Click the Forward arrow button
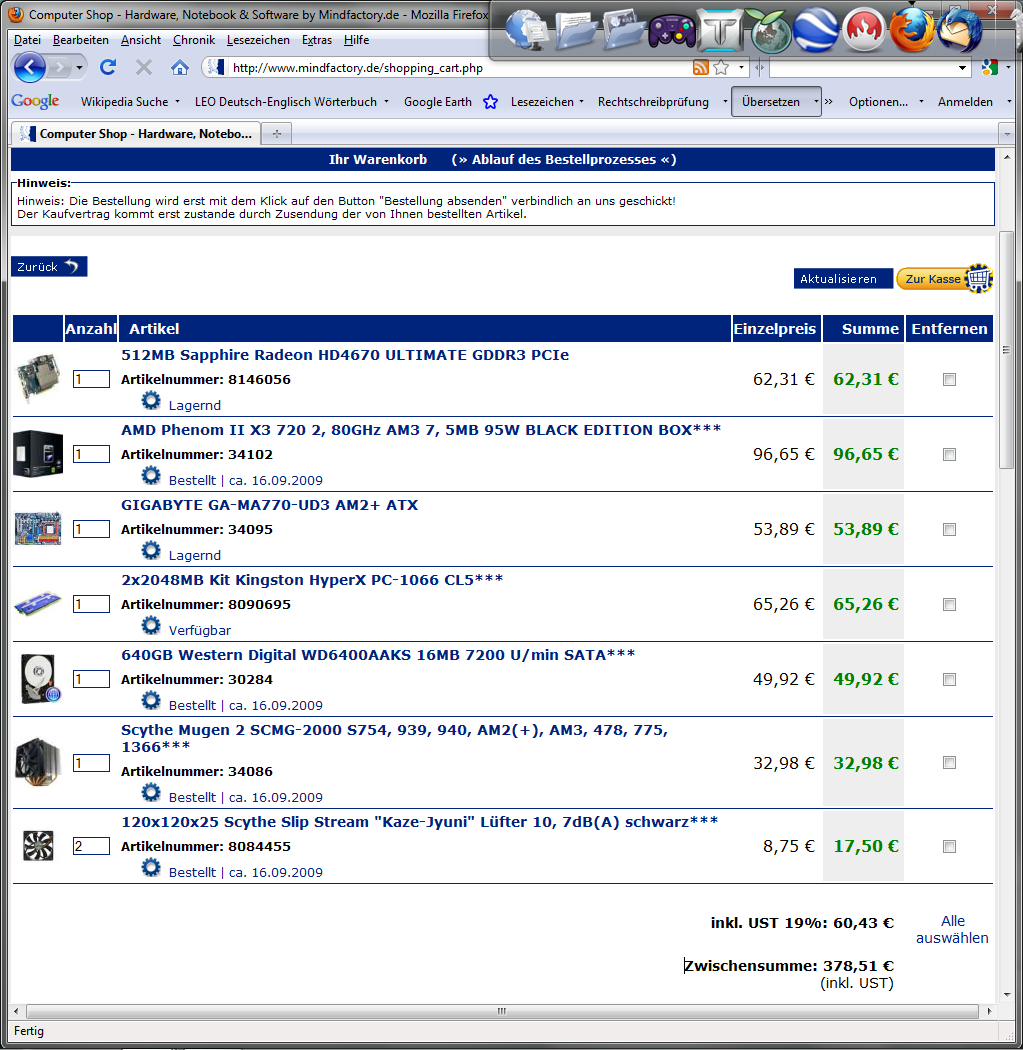The width and height of the screenshot is (1023, 1050). coord(60,68)
